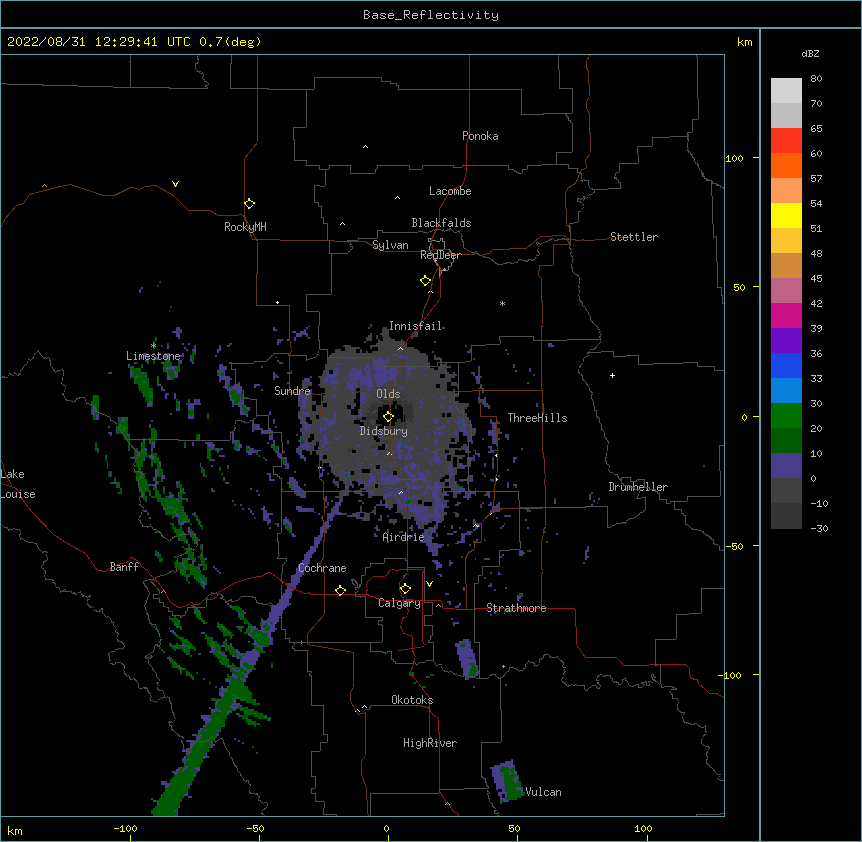This screenshot has width=862, height=842.
Task: Click the dBZ legend heading
Action: click(x=810, y=53)
